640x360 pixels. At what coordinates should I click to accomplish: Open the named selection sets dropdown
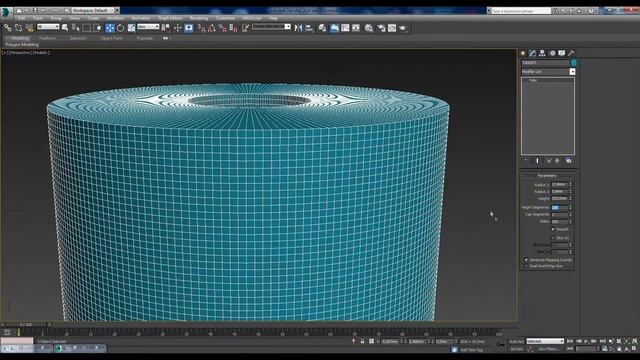coord(271,27)
